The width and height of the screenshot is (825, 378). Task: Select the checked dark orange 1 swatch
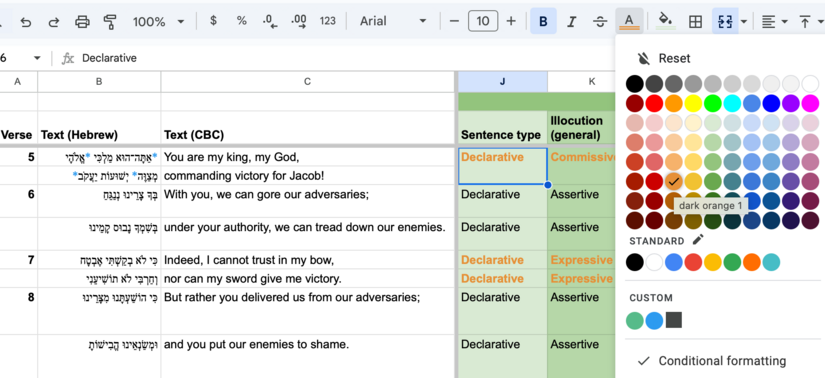tap(673, 182)
